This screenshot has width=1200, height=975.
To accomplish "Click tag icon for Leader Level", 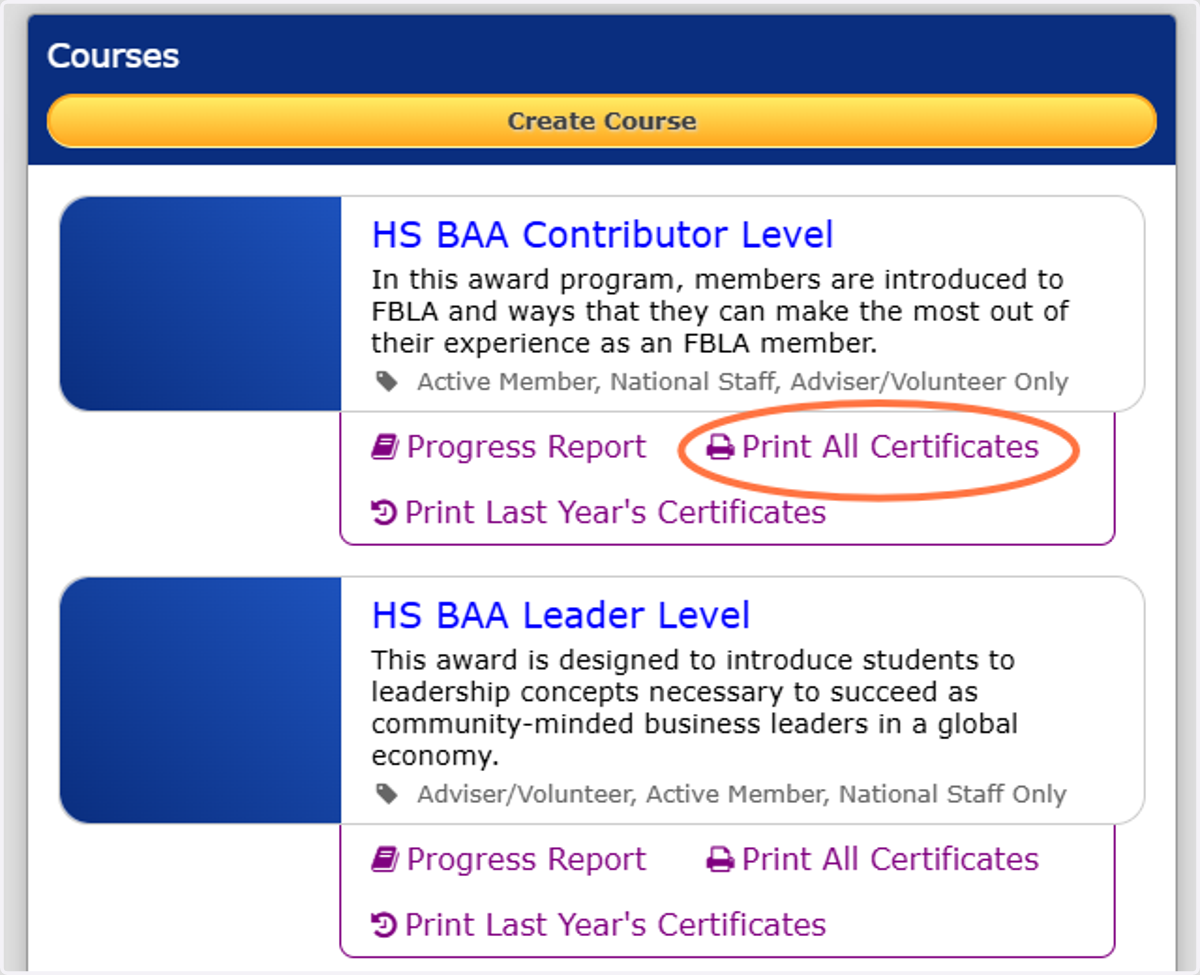I will 386,794.
